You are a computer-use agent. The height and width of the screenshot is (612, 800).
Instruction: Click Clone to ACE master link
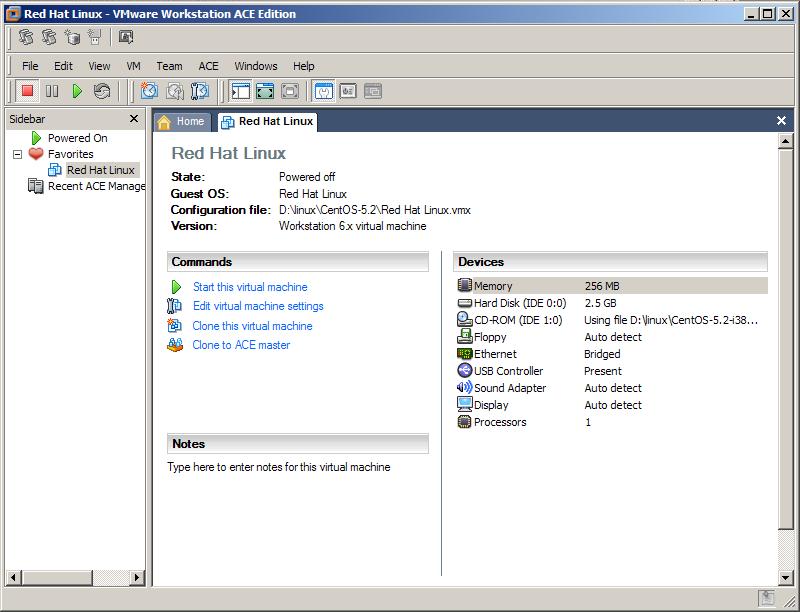click(x=241, y=345)
